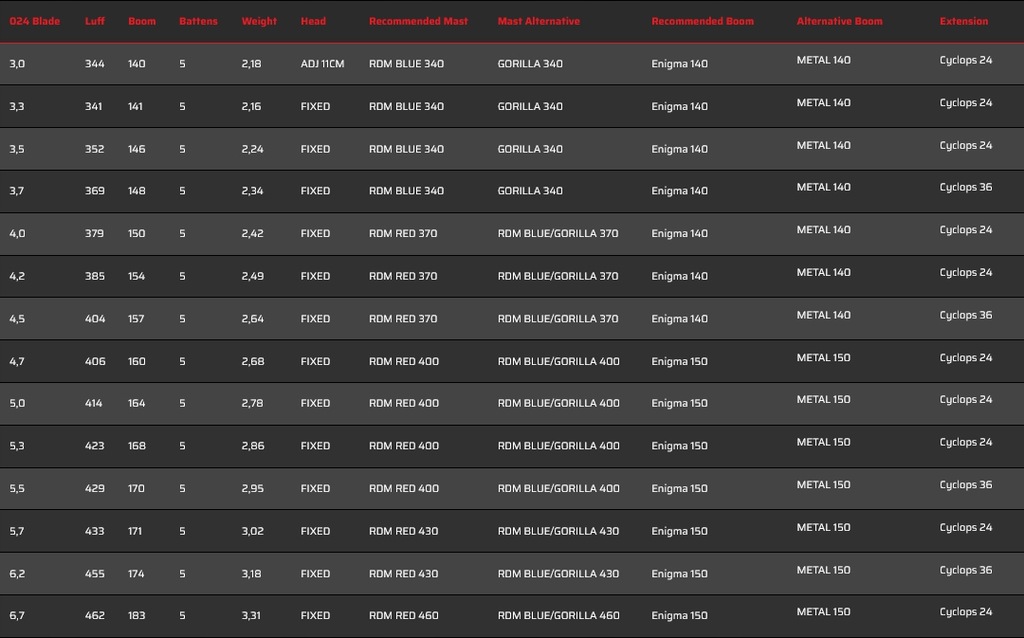Click the Weight column header
The width and height of the screenshot is (1024, 638).
tap(259, 21)
